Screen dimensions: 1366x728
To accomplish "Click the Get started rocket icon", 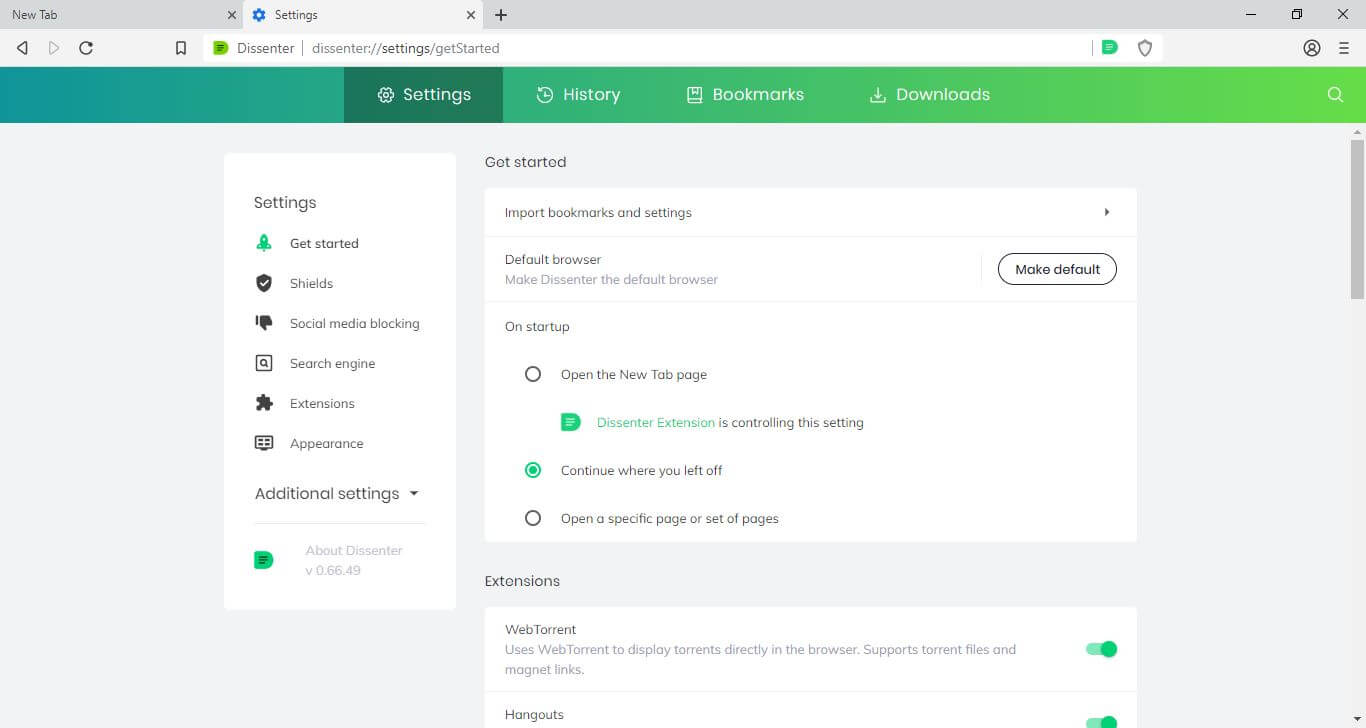I will point(264,243).
